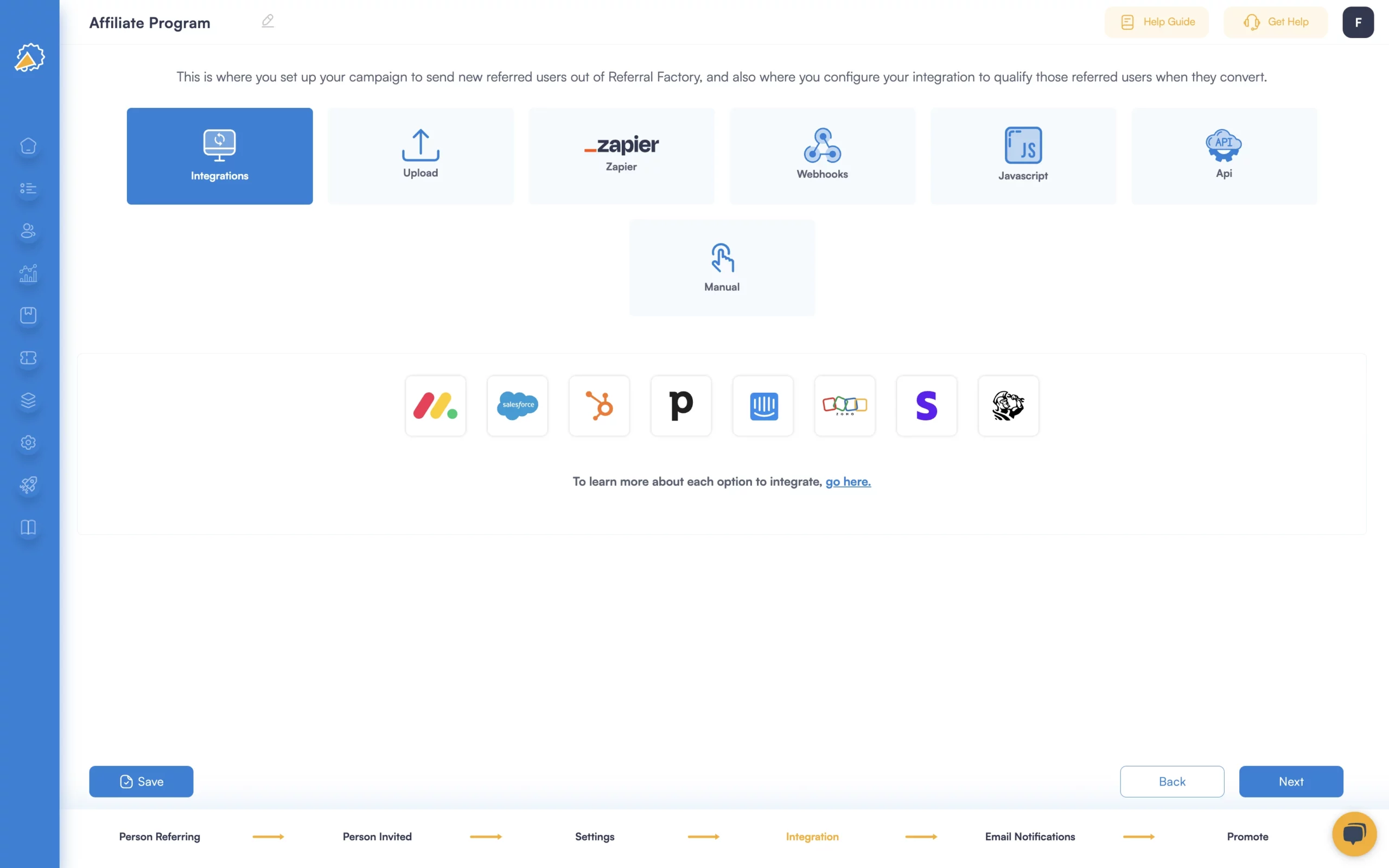Click the Intercom integration icon
Screen dimensions: 1389x868
coord(763,405)
